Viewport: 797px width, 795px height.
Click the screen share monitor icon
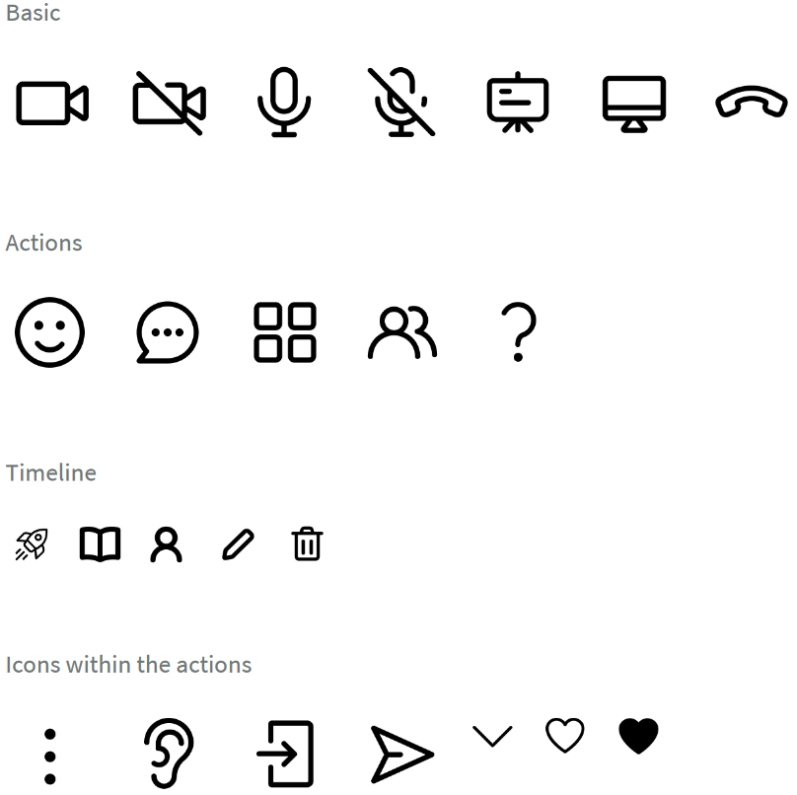pos(634,104)
